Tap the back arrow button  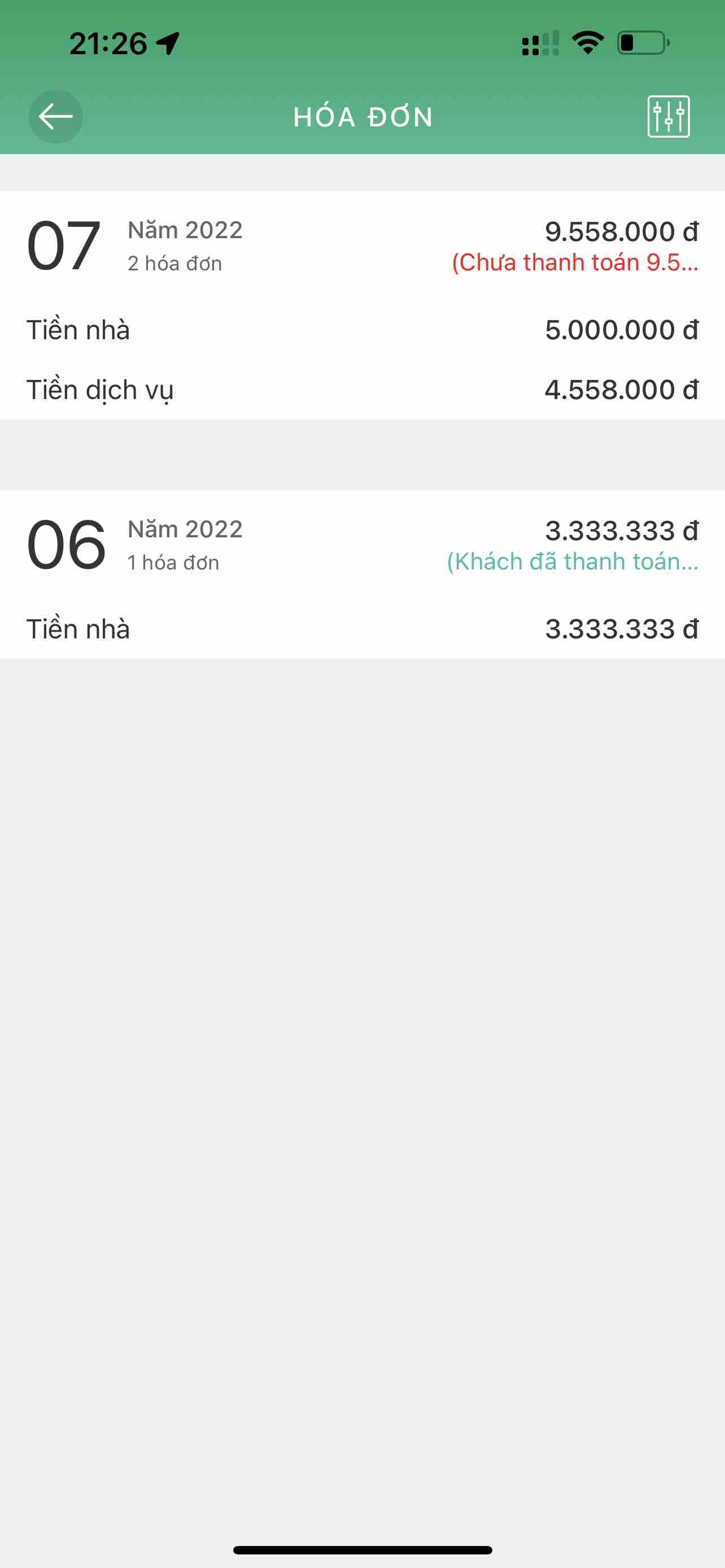pos(55,116)
